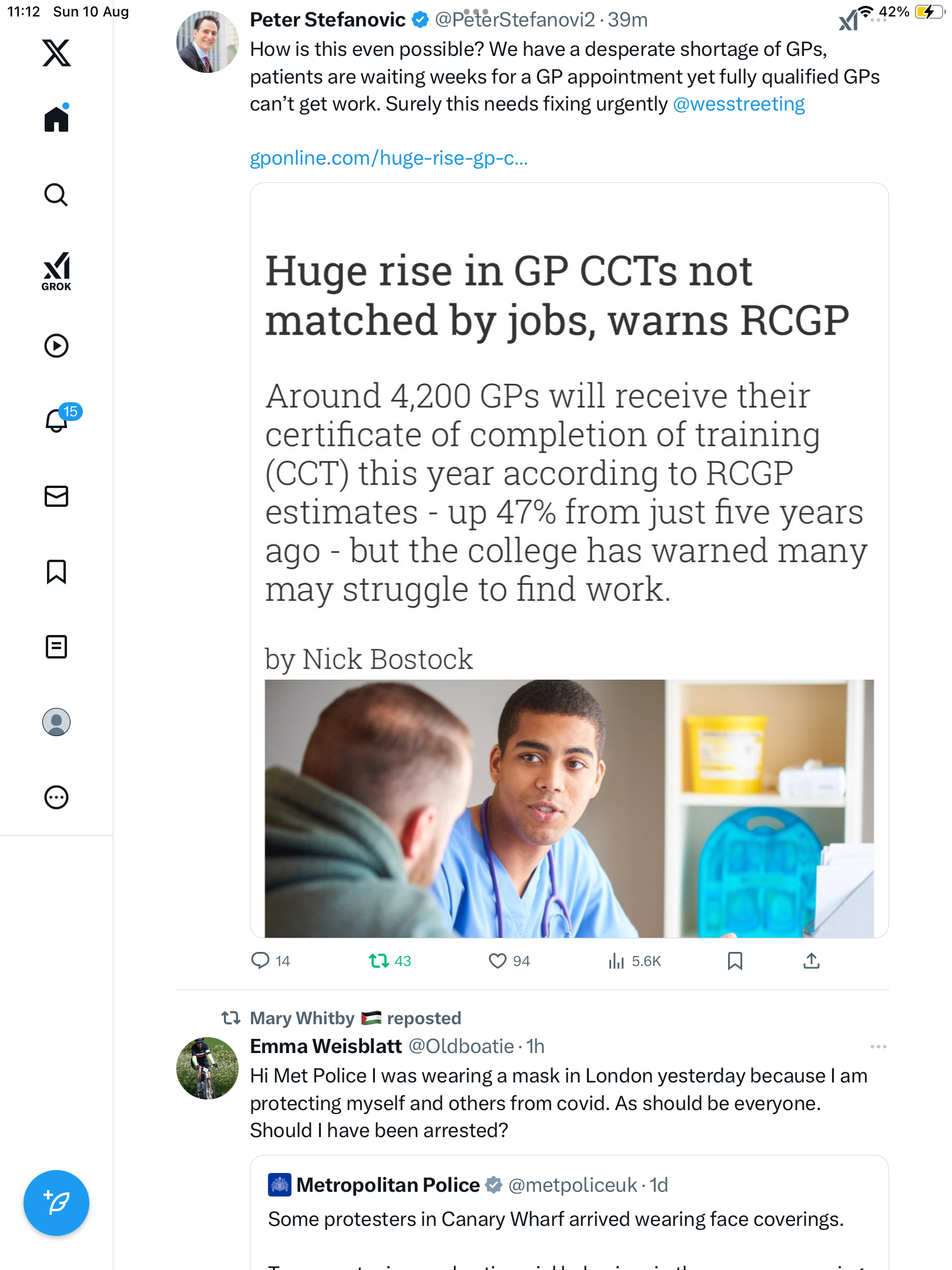This screenshot has height=1270, width=952.
Task: Expand the More options circle menu
Action: 56,797
